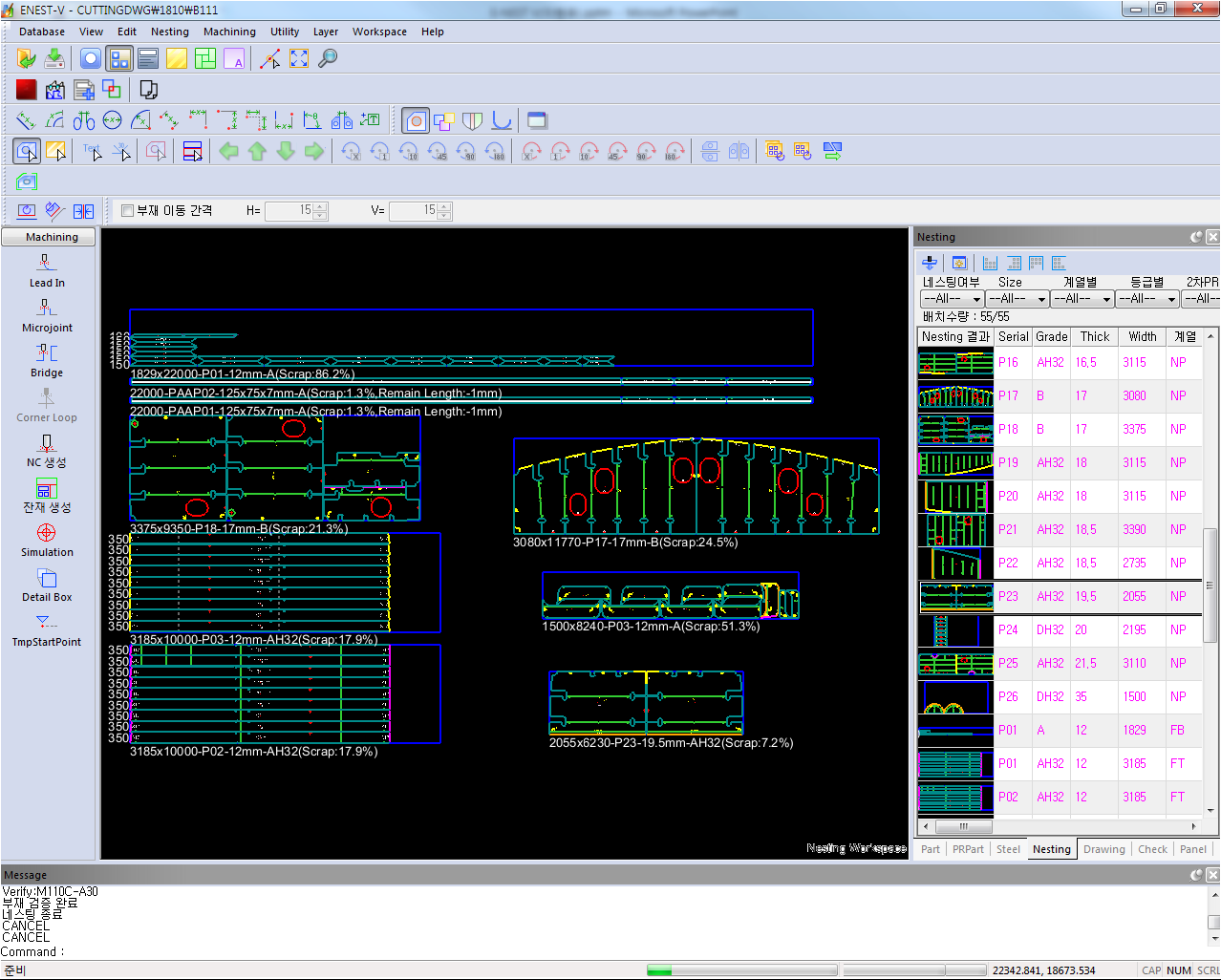
Task: Open the Detail Box tool
Action: click(47, 585)
